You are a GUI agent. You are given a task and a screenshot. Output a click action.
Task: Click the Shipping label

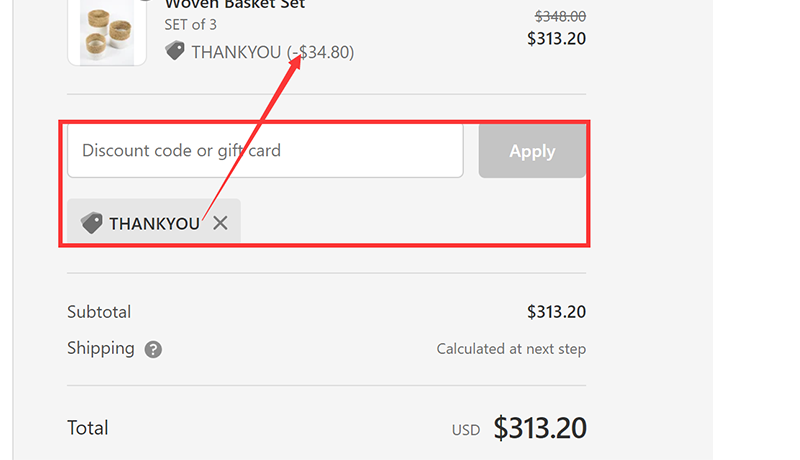tap(100, 348)
